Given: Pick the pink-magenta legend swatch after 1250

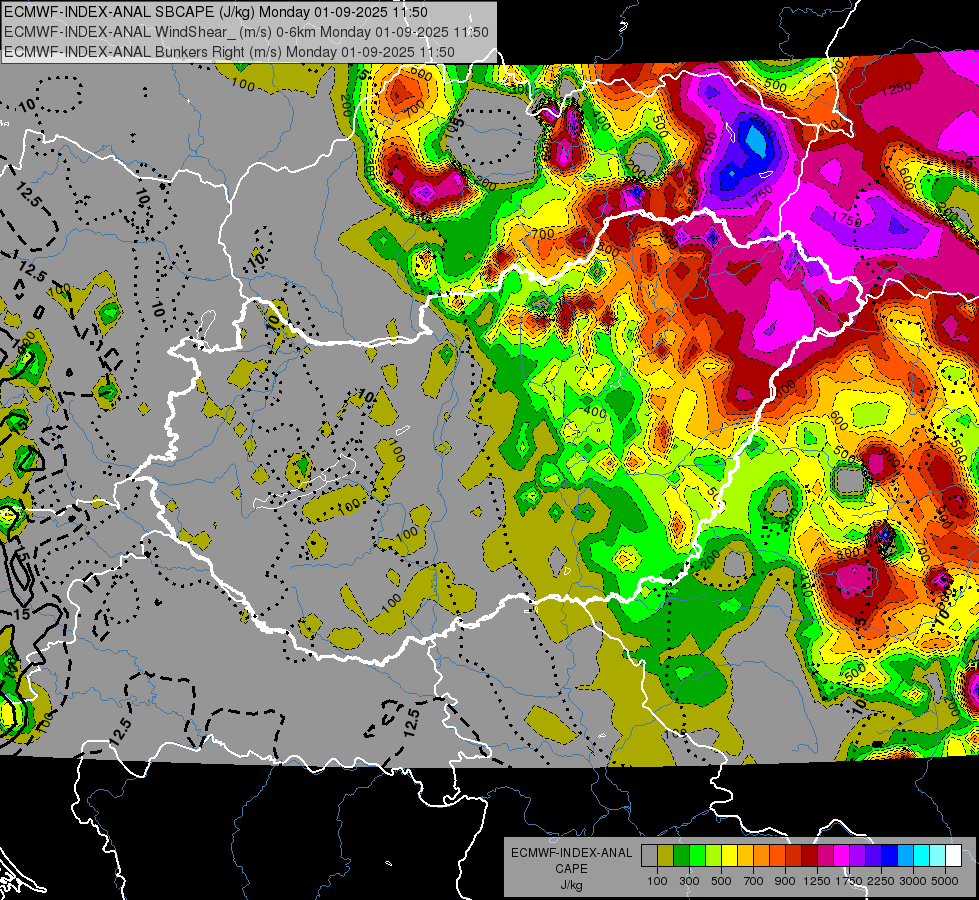Looking at the screenshot, I should tap(825, 855).
